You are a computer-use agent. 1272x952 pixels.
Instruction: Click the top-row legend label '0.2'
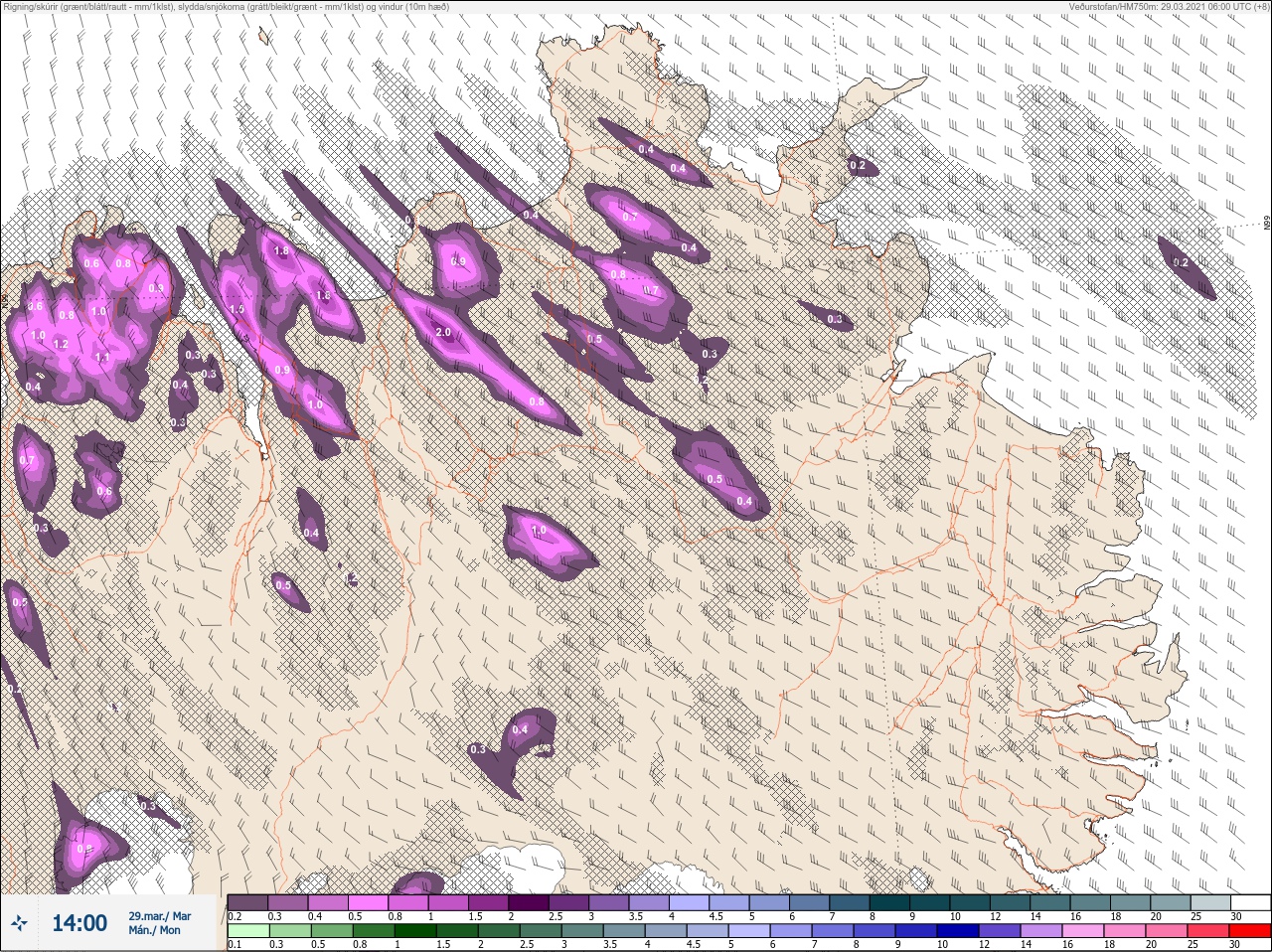pos(235,916)
